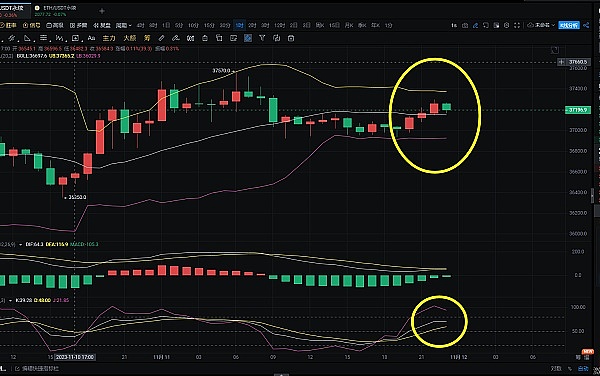Click the chart corner restore icon
This screenshot has width=600, height=376.
(554, 50)
